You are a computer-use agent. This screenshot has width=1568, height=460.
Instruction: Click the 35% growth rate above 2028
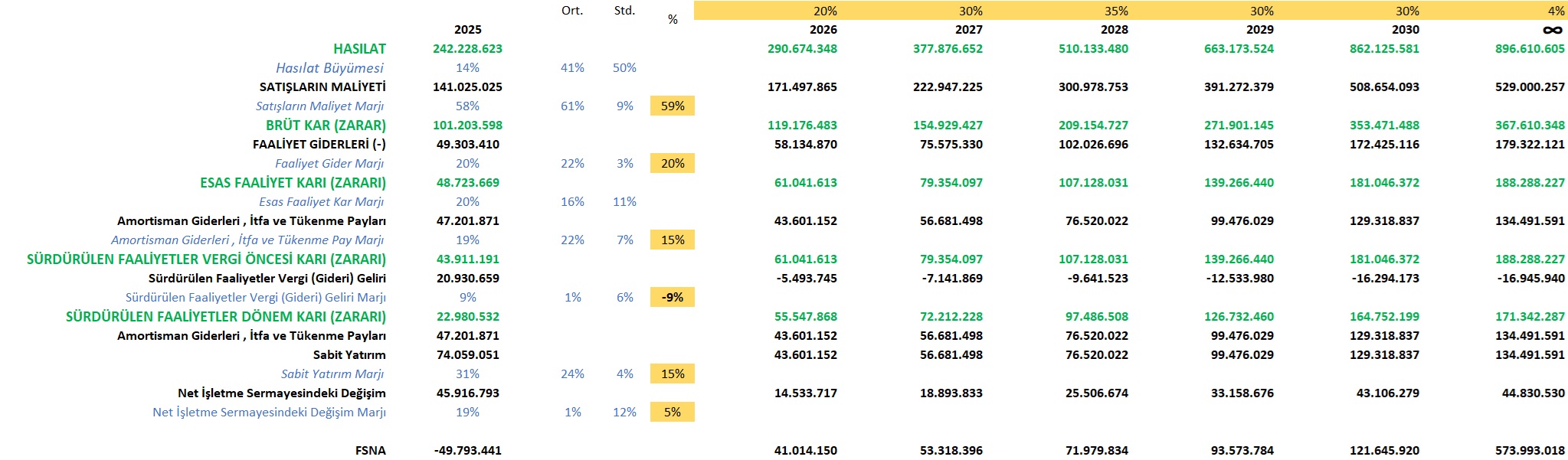pyautogui.click(x=1116, y=11)
